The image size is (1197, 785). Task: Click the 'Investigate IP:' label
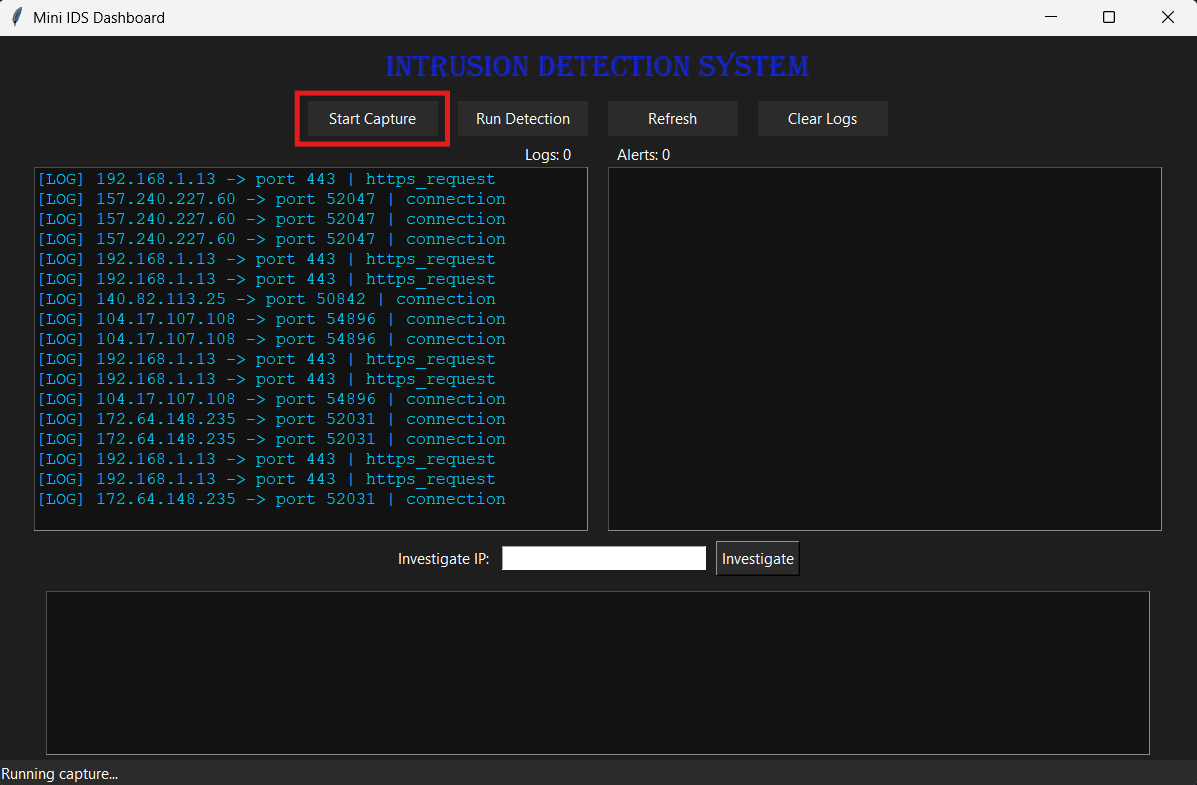[x=444, y=559]
